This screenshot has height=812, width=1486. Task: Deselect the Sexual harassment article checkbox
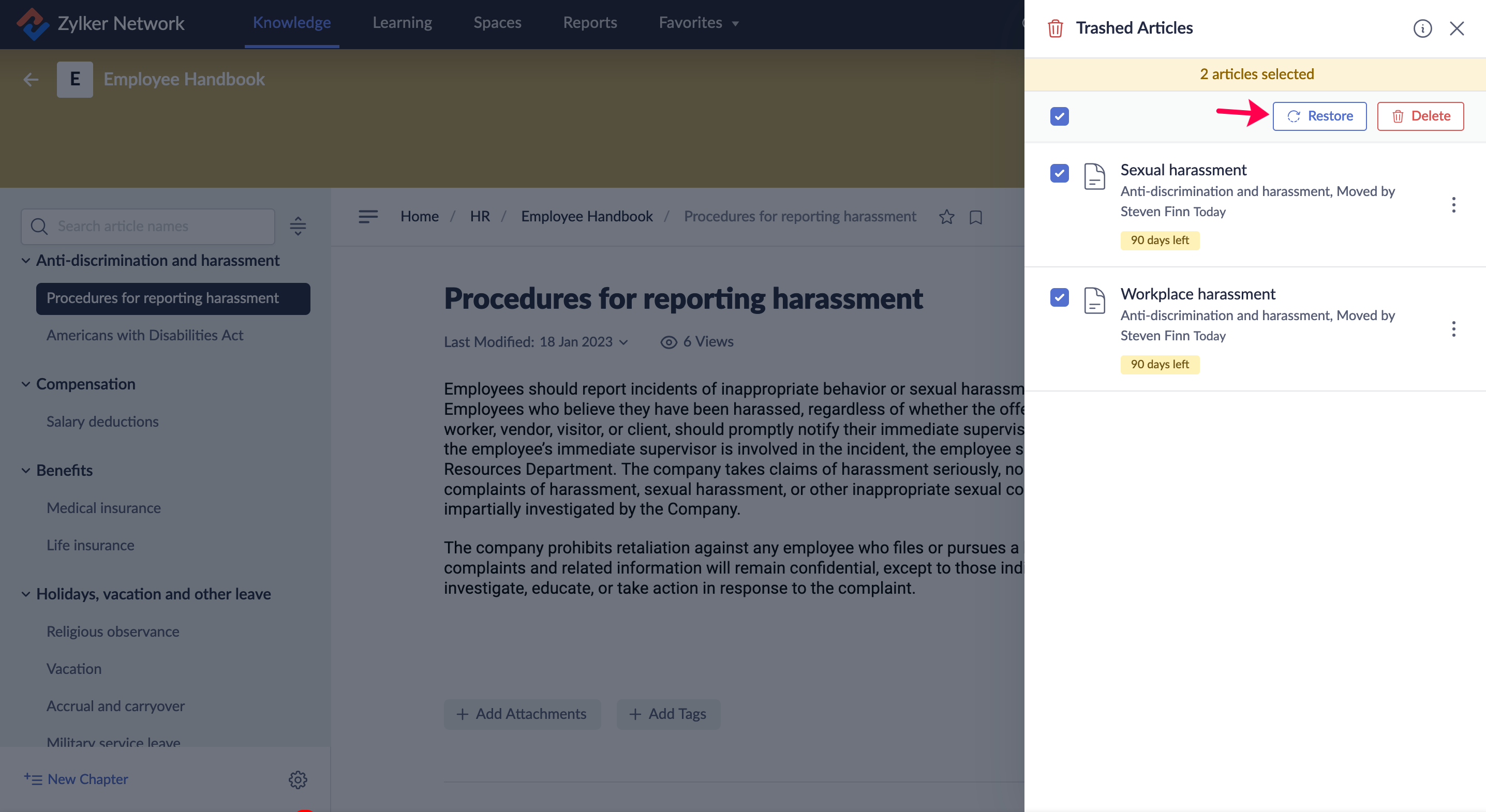coord(1059,173)
